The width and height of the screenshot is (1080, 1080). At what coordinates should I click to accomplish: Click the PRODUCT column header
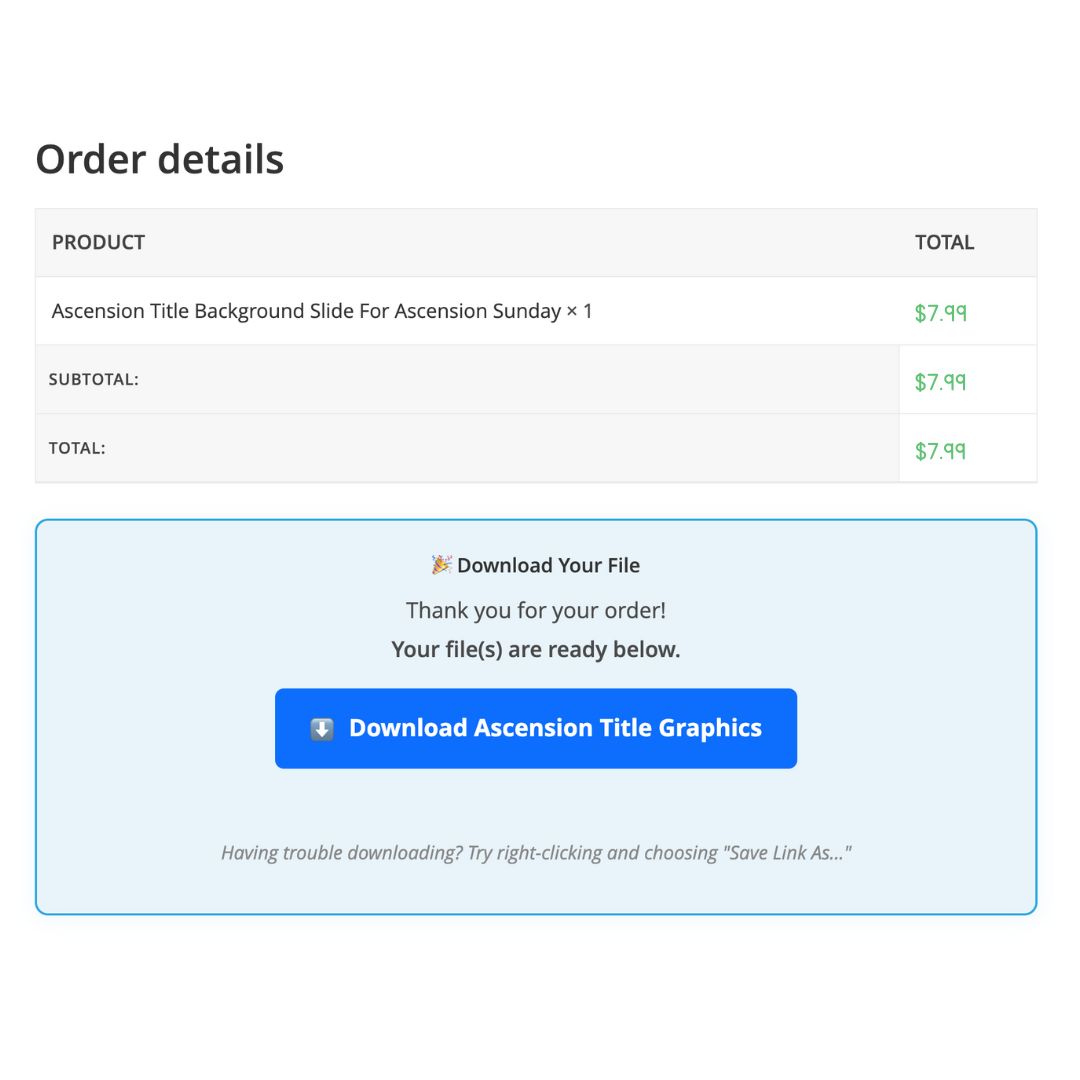98,242
